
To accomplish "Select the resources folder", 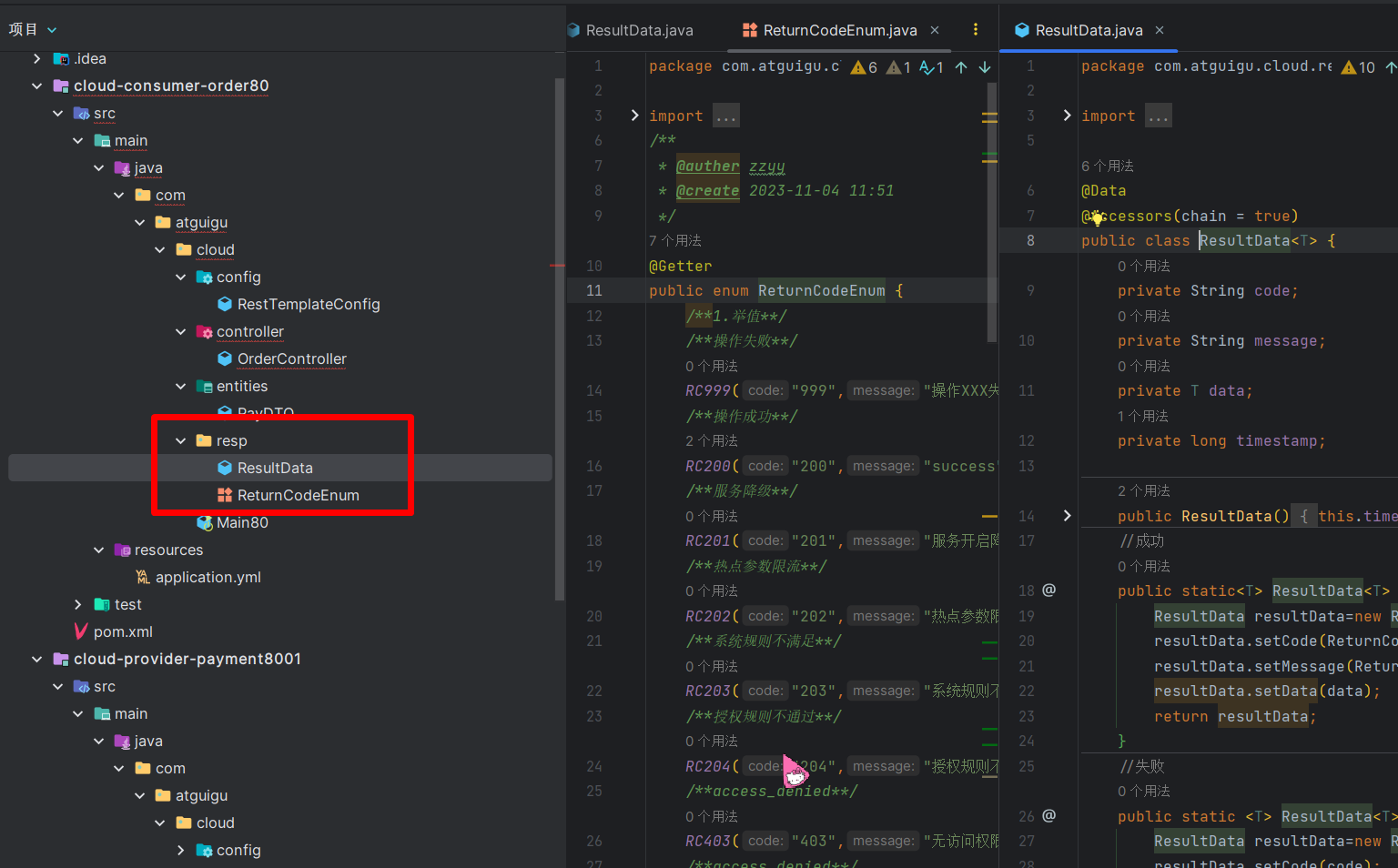I will point(168,550).
